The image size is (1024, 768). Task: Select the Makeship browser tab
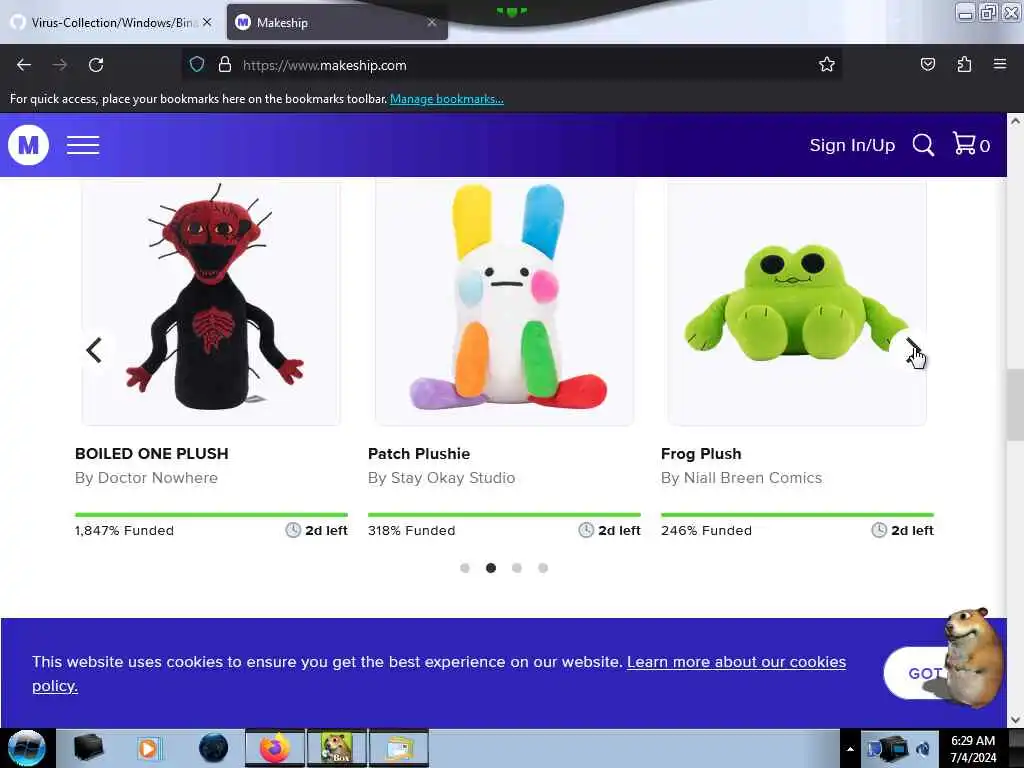click(336, 22)
